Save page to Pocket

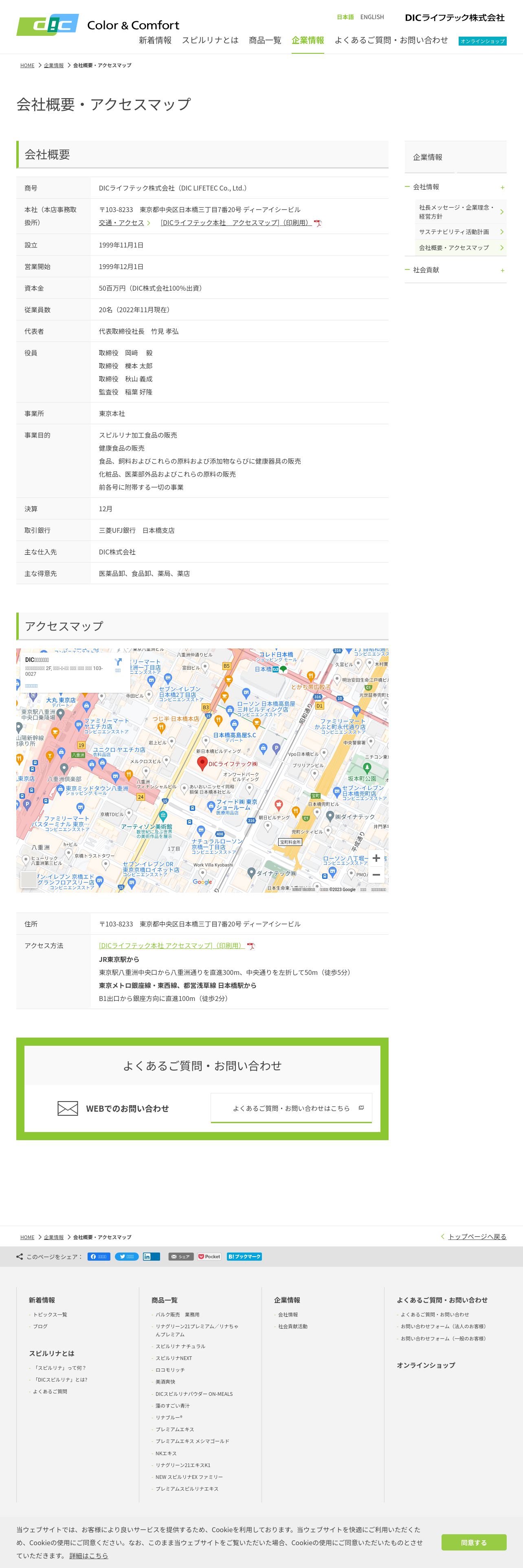[209, 1256]
